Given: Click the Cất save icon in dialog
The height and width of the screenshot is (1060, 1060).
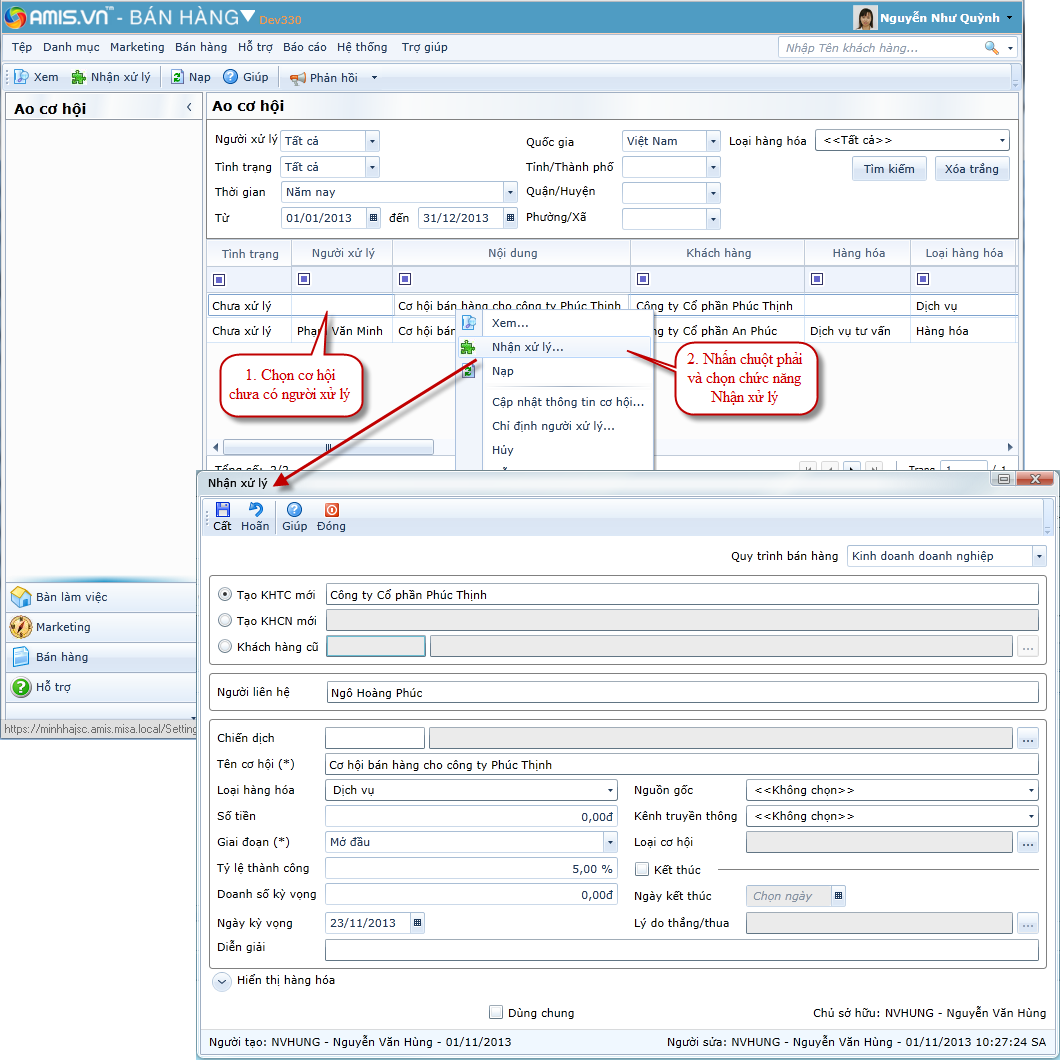Looking at the screenshot, I should pyautogui.click(x=222, y=511).
